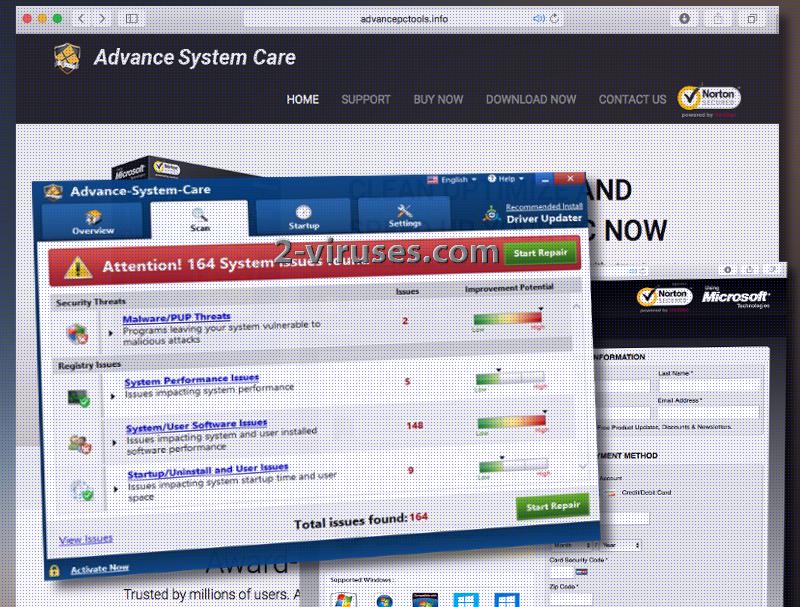
Task: Click the Startup/Uninstall improvement potential bar
Action: [x=514, y=466]
